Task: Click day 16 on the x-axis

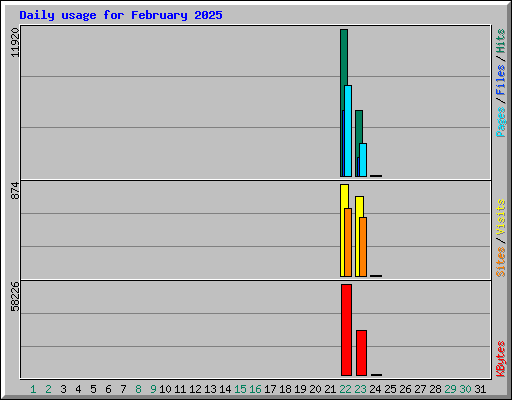Action: (x=255, y=389)
